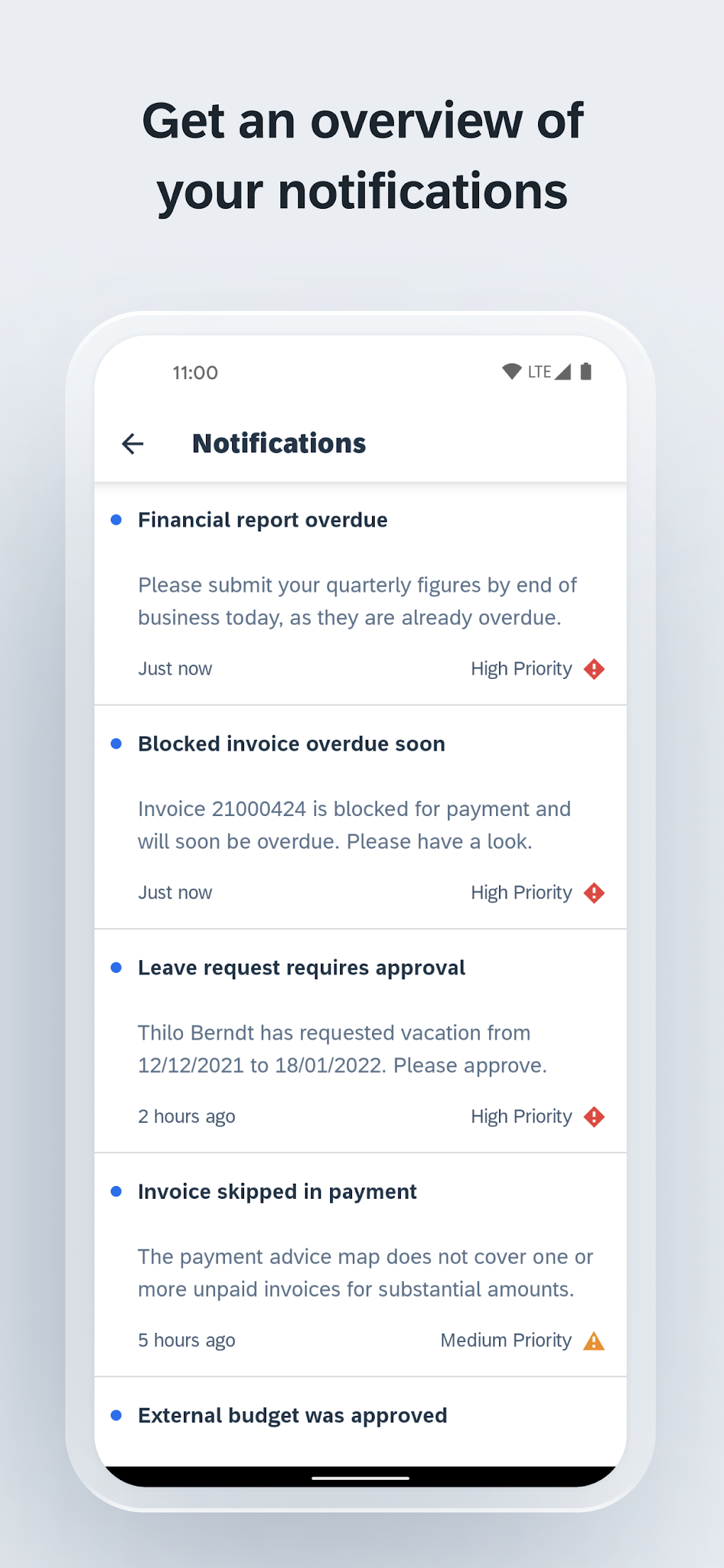The width and height of the screenshot is (724, 1568).
Task: Tap the home gesture bar
Action: [361, 1478]
